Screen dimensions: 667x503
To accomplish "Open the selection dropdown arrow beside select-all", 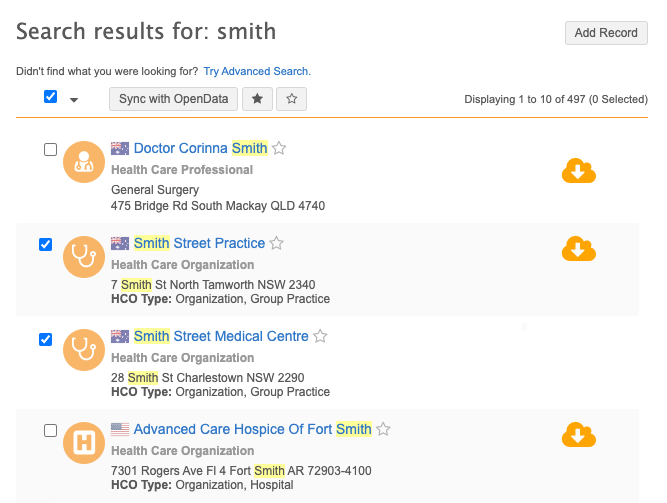I will pyautogui.click(x=74, y=99).
